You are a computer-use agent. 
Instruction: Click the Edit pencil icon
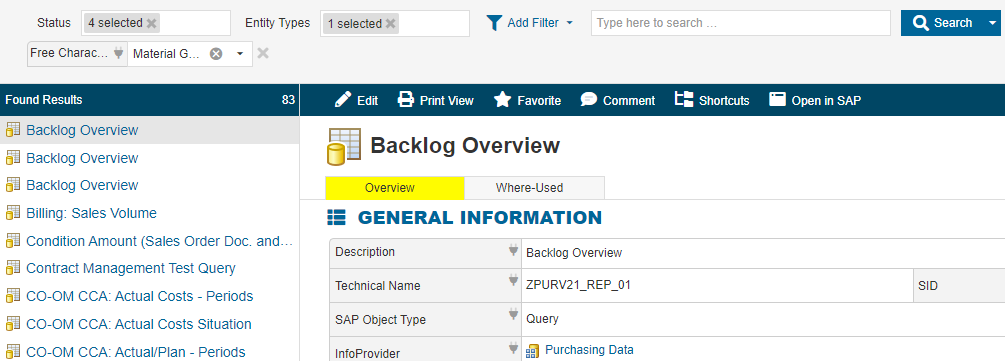pyautogui.click(x=343, y=99)
